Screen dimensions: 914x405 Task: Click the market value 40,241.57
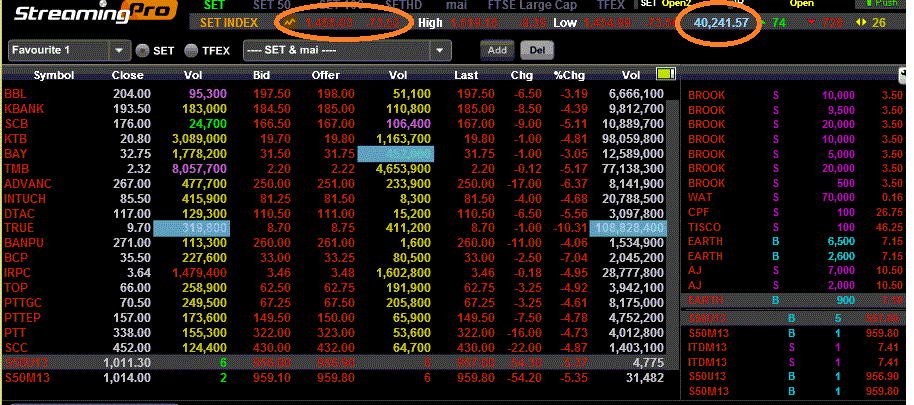[720, 23]
